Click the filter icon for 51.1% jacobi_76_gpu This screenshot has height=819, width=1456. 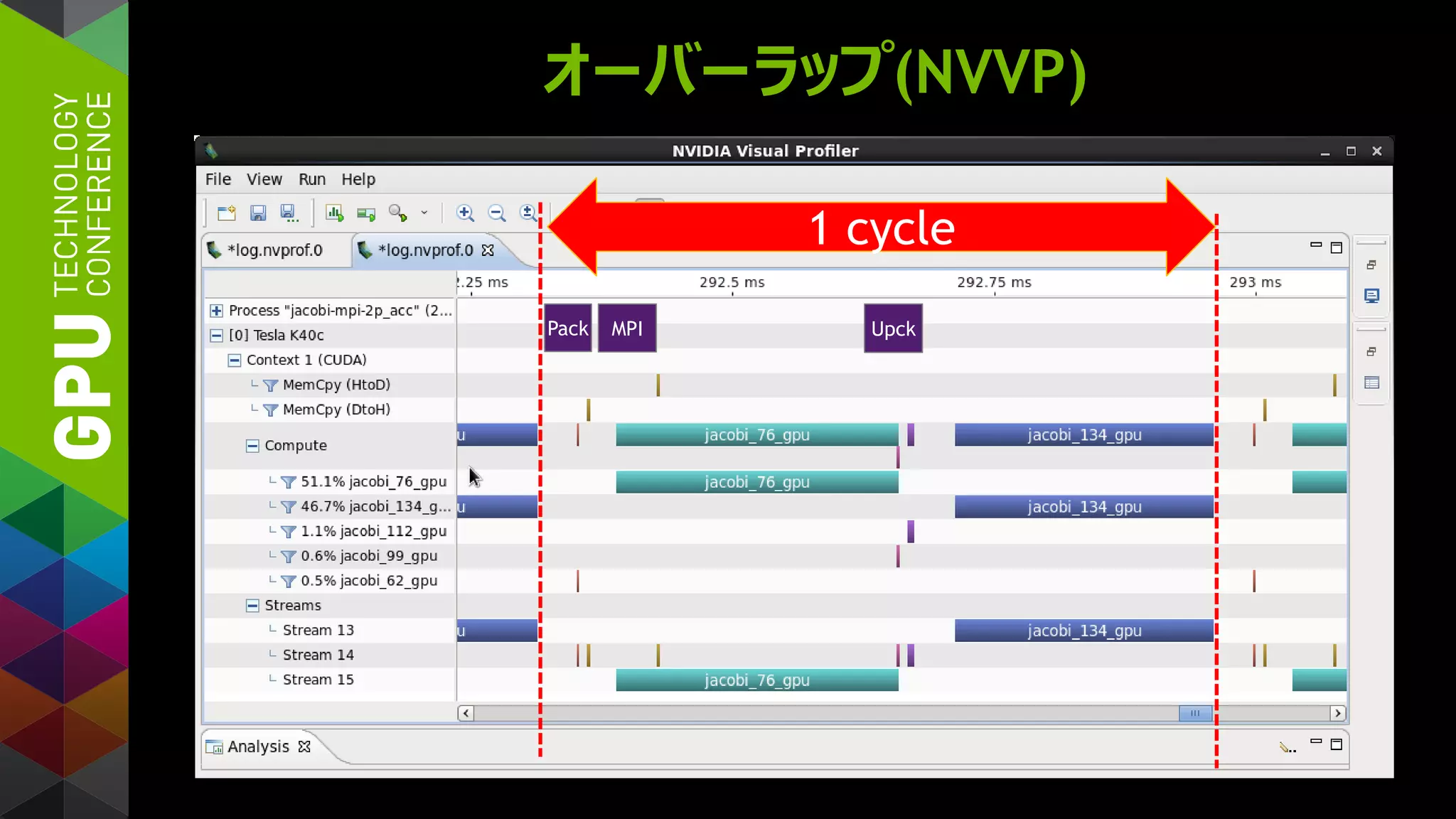coord(288,482)
